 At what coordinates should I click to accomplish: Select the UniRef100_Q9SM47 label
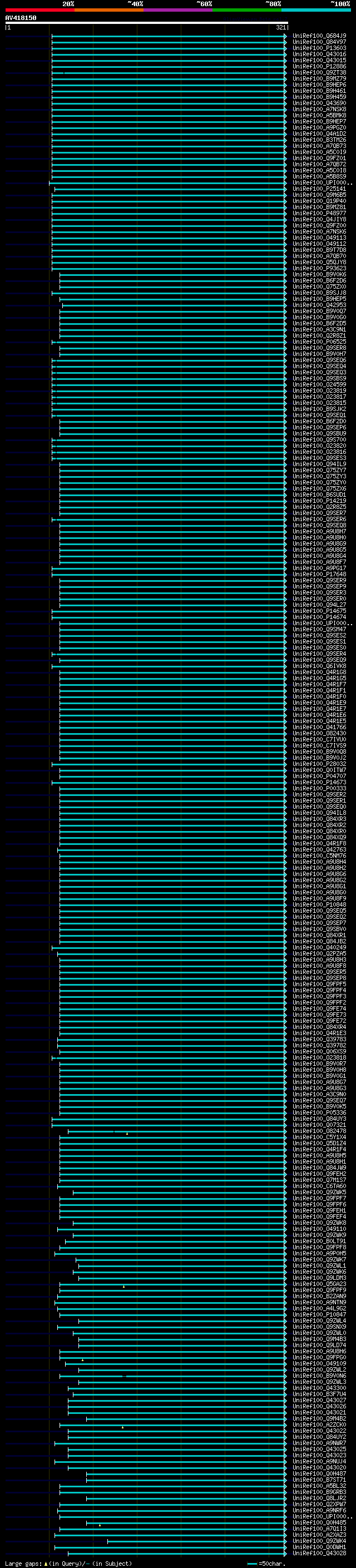(x=319, y=630)
